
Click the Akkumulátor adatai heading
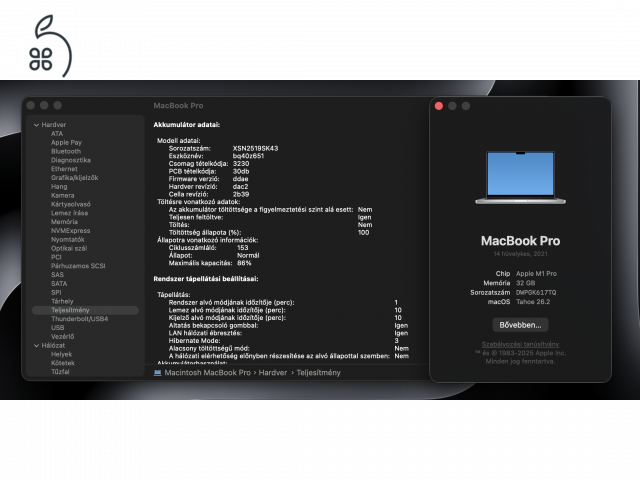click(x=187, y=125)
